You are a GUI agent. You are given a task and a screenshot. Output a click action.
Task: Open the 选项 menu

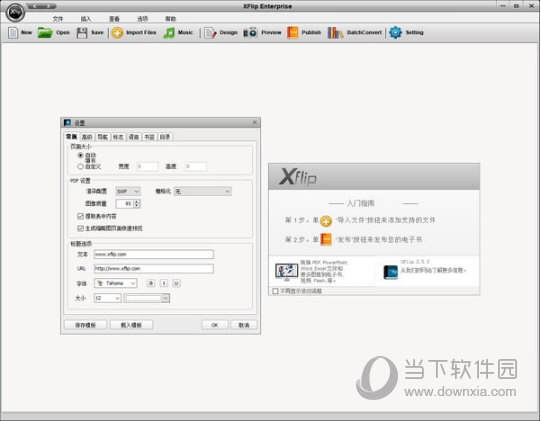[142, 19]
